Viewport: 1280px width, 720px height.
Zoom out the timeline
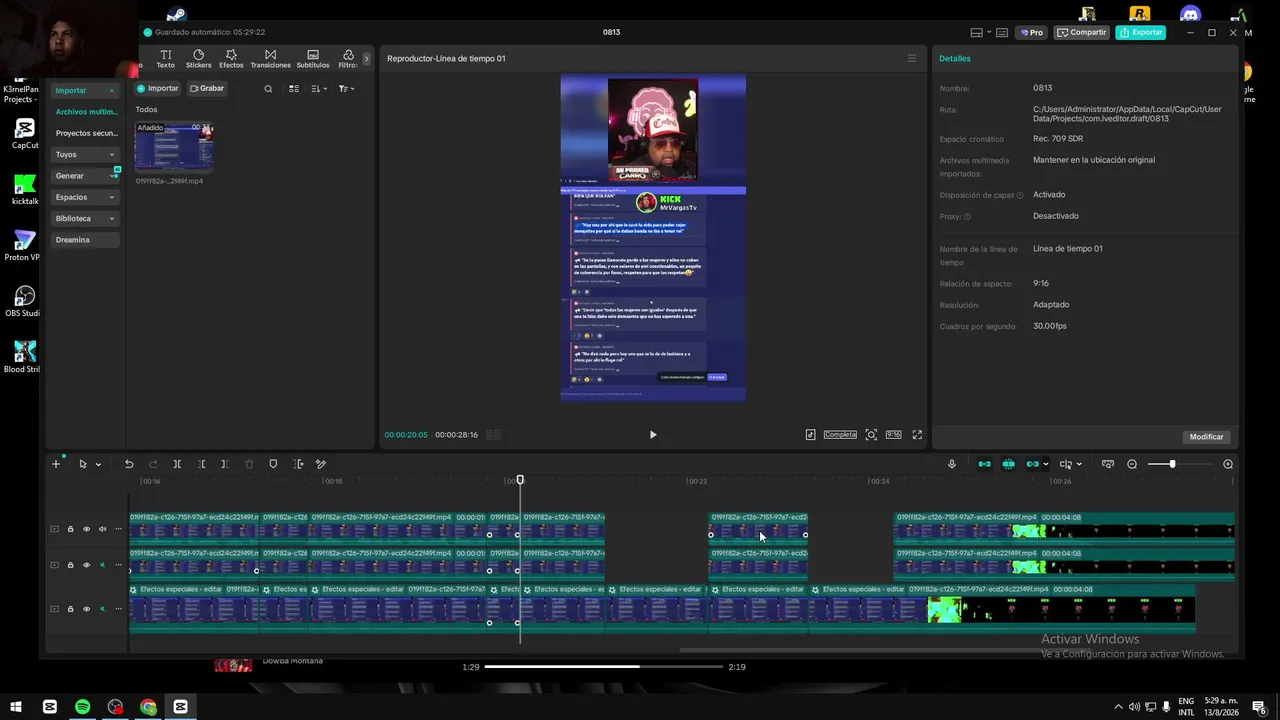(1132, 464)
